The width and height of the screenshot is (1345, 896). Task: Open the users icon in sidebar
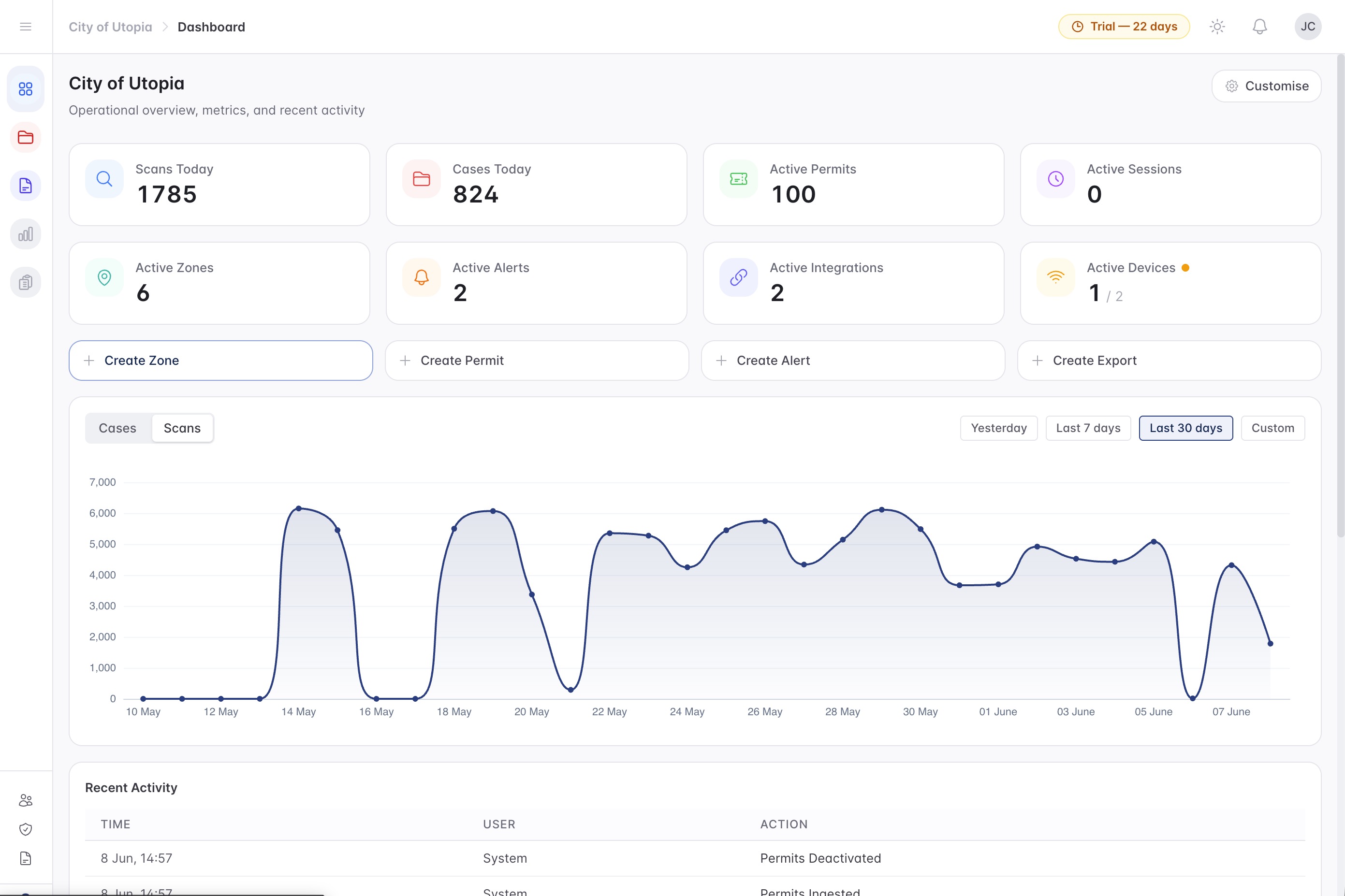point(25,800)
